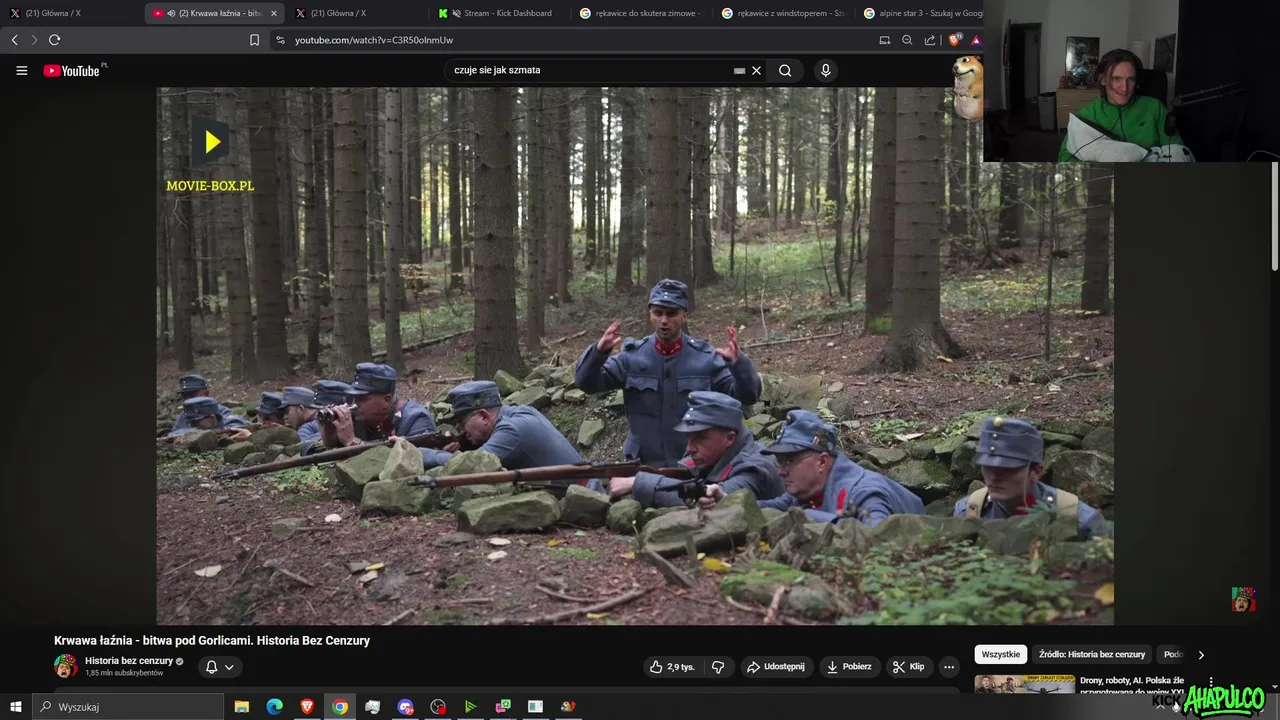1280x720 pixels.
Task: Open options for the 'Drony, roboty, AI' suggested video
Action: pos(1211,683)
